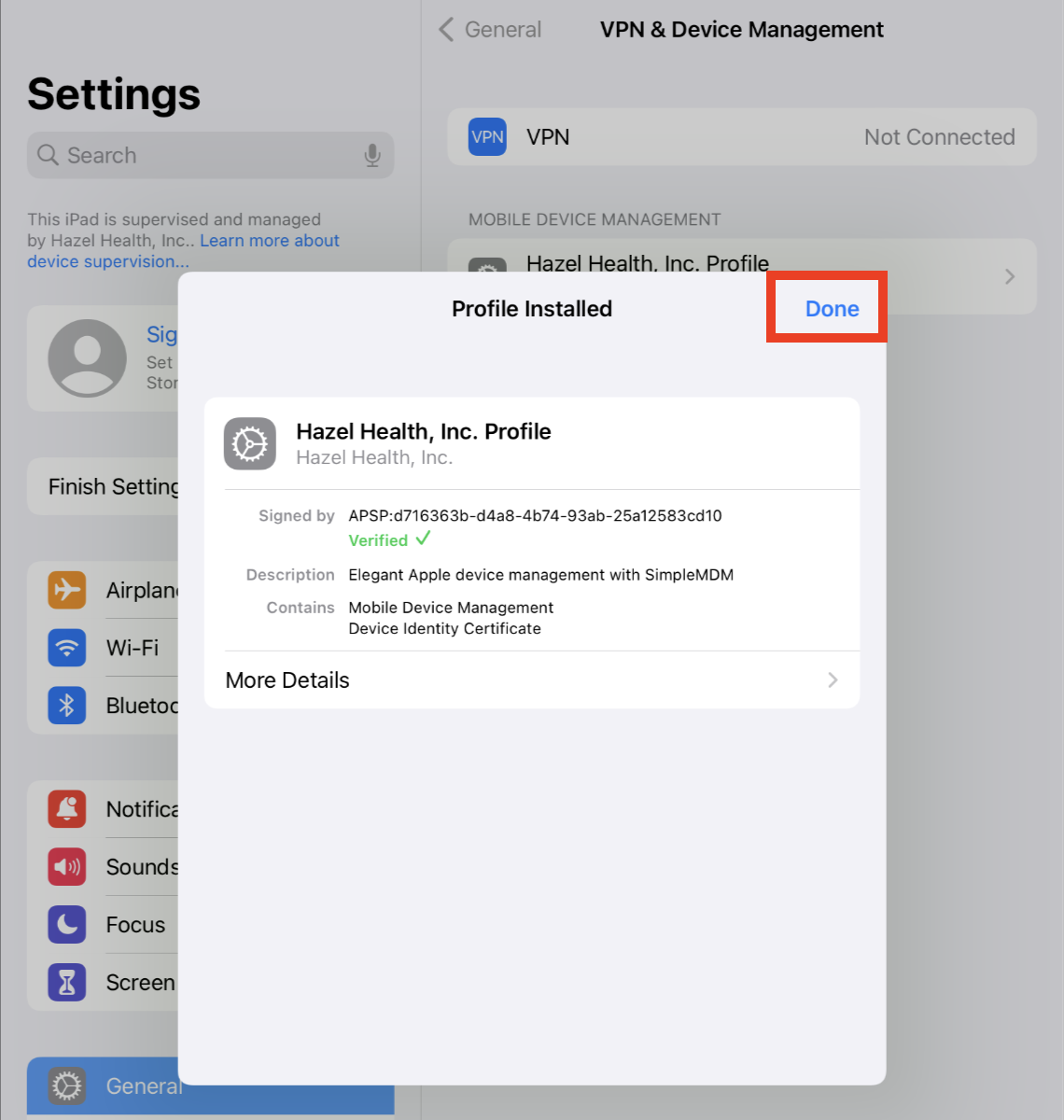Select the Airplane Mode icon
The height and width of the screenshot is (1120, 1064).
(67, 590)
